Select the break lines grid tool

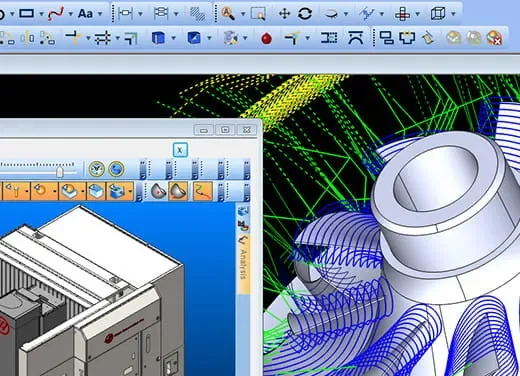(102, 38)
